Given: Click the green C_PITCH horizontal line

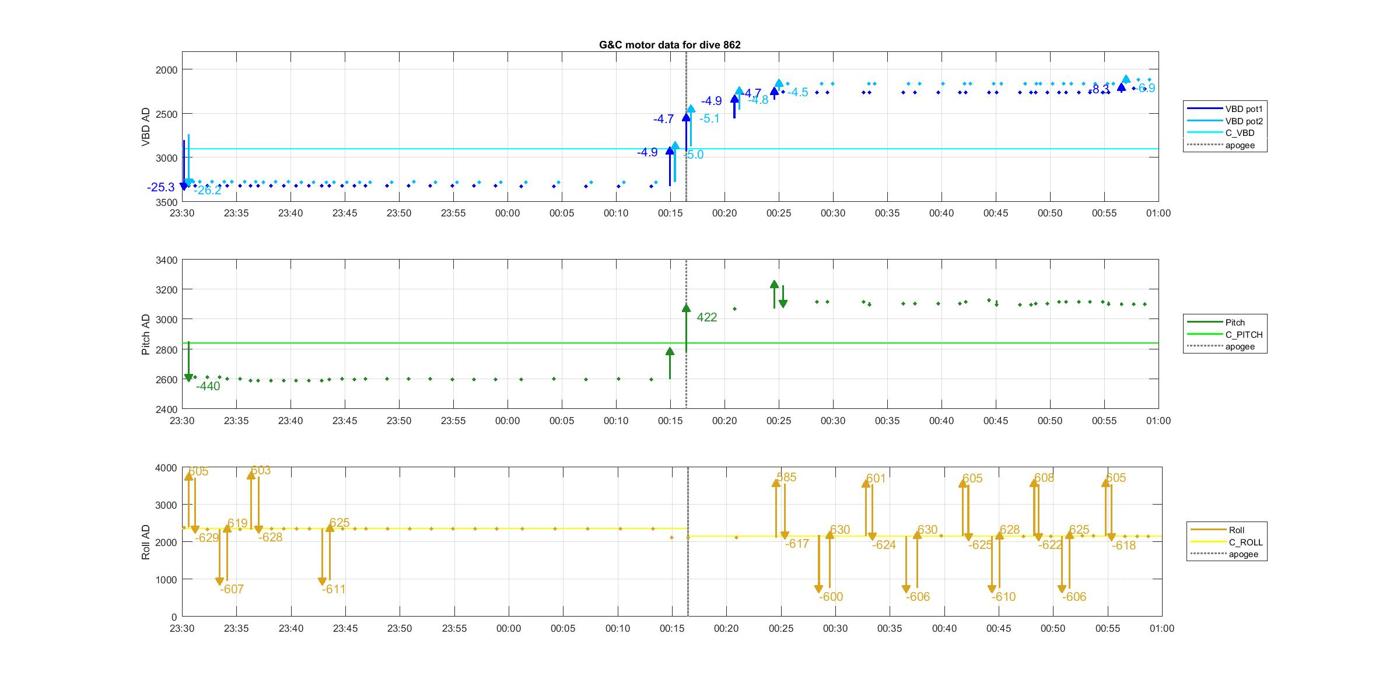Looking at the screenshot, I should [670, 343].
